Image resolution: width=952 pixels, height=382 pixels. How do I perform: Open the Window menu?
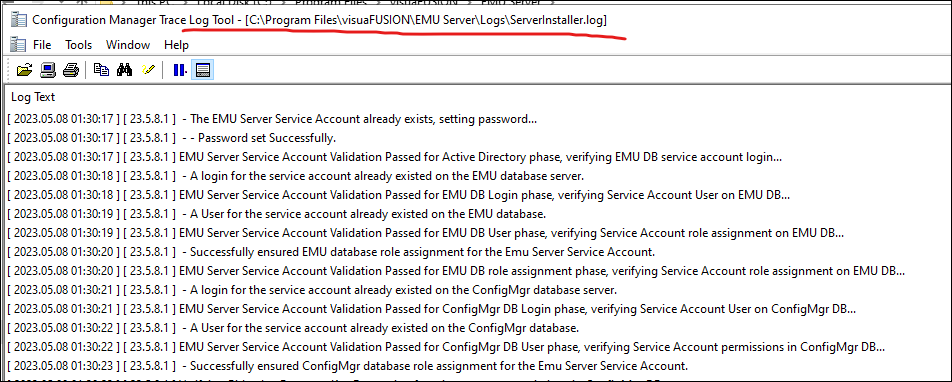[x=128, y=45]
